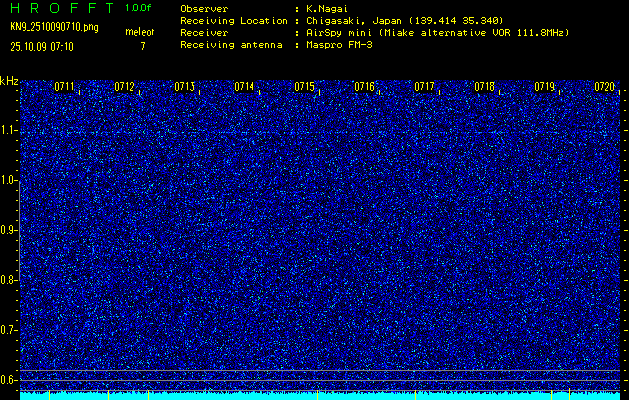Click the kHz axis unit label
The height and width of the screenshot is (400, 629).
coord(10,81)
